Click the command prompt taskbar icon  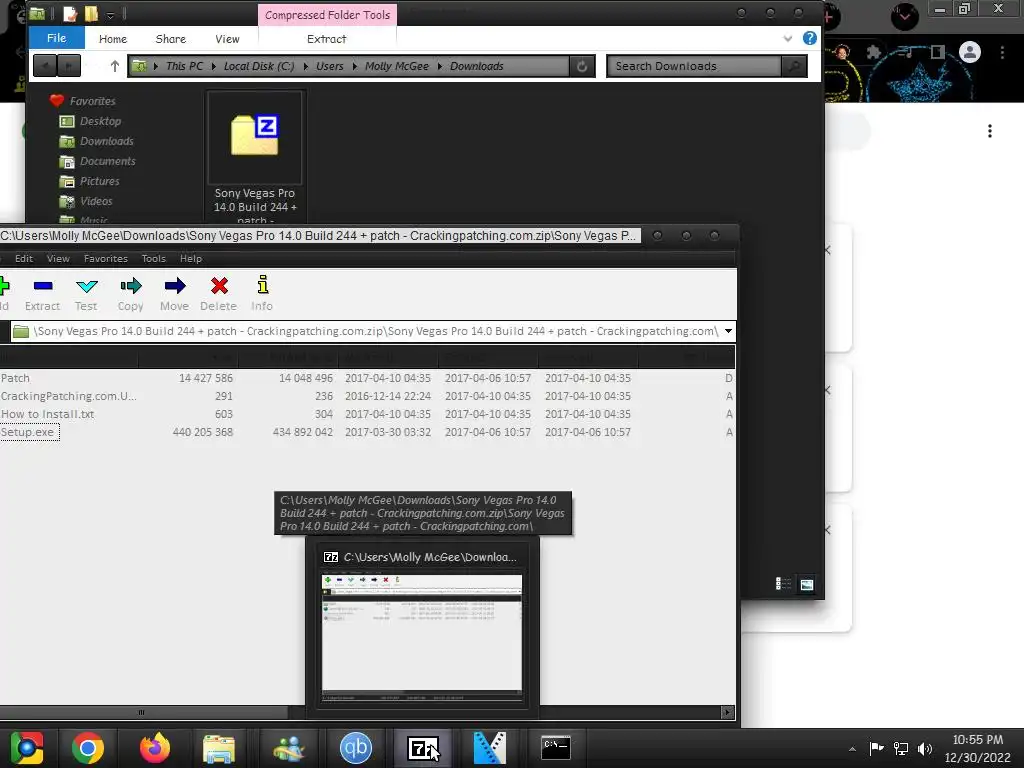[x=556, y=748]
